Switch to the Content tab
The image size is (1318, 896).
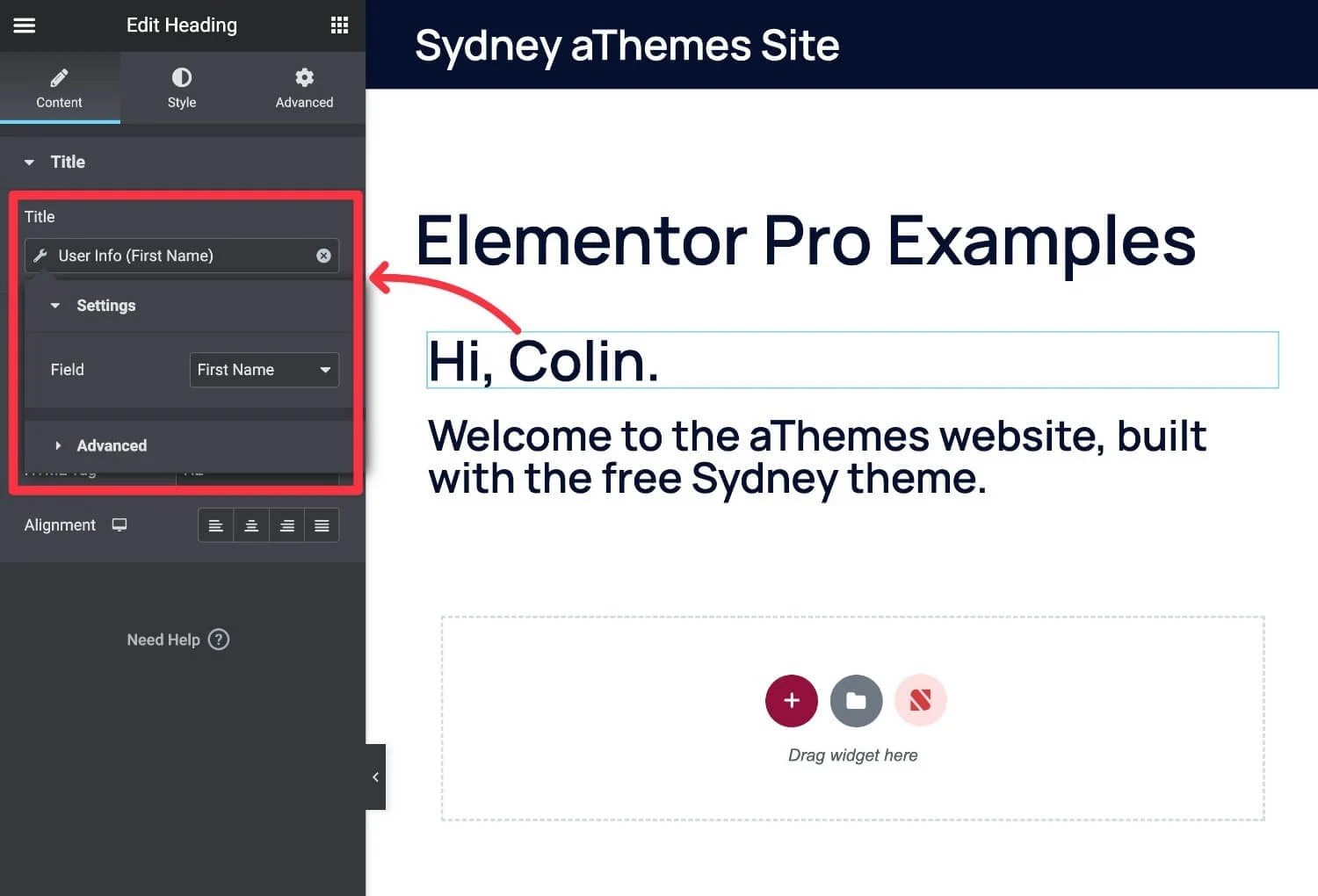[59, 88]
